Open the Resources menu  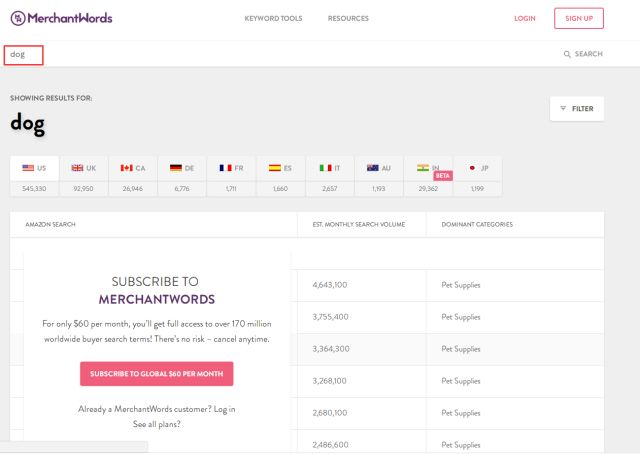coord(348,18)
